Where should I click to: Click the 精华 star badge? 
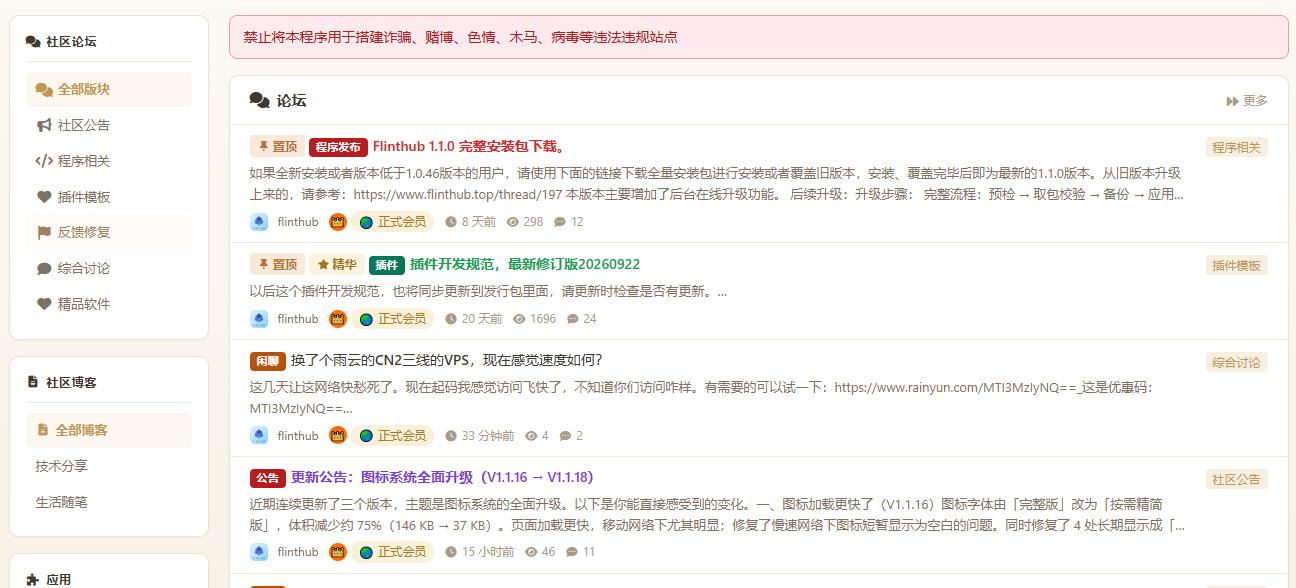[337, 265]
